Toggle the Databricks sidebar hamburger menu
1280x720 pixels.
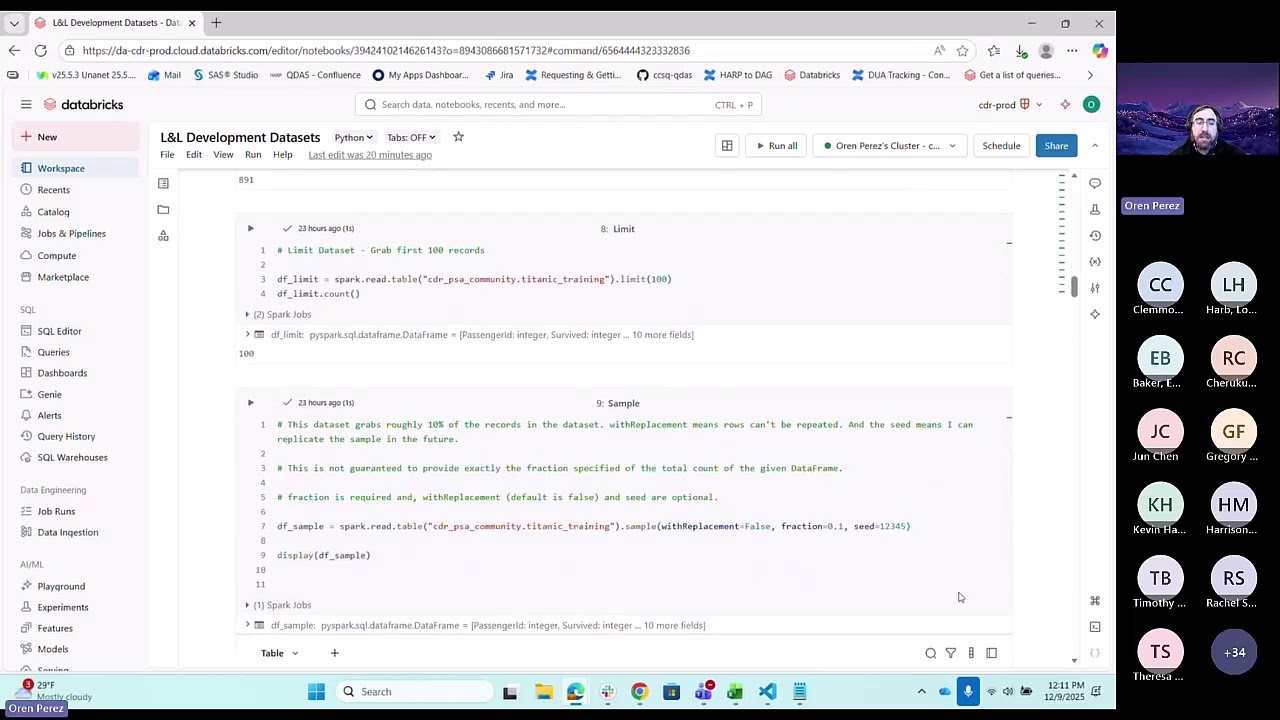click(26, 104)
